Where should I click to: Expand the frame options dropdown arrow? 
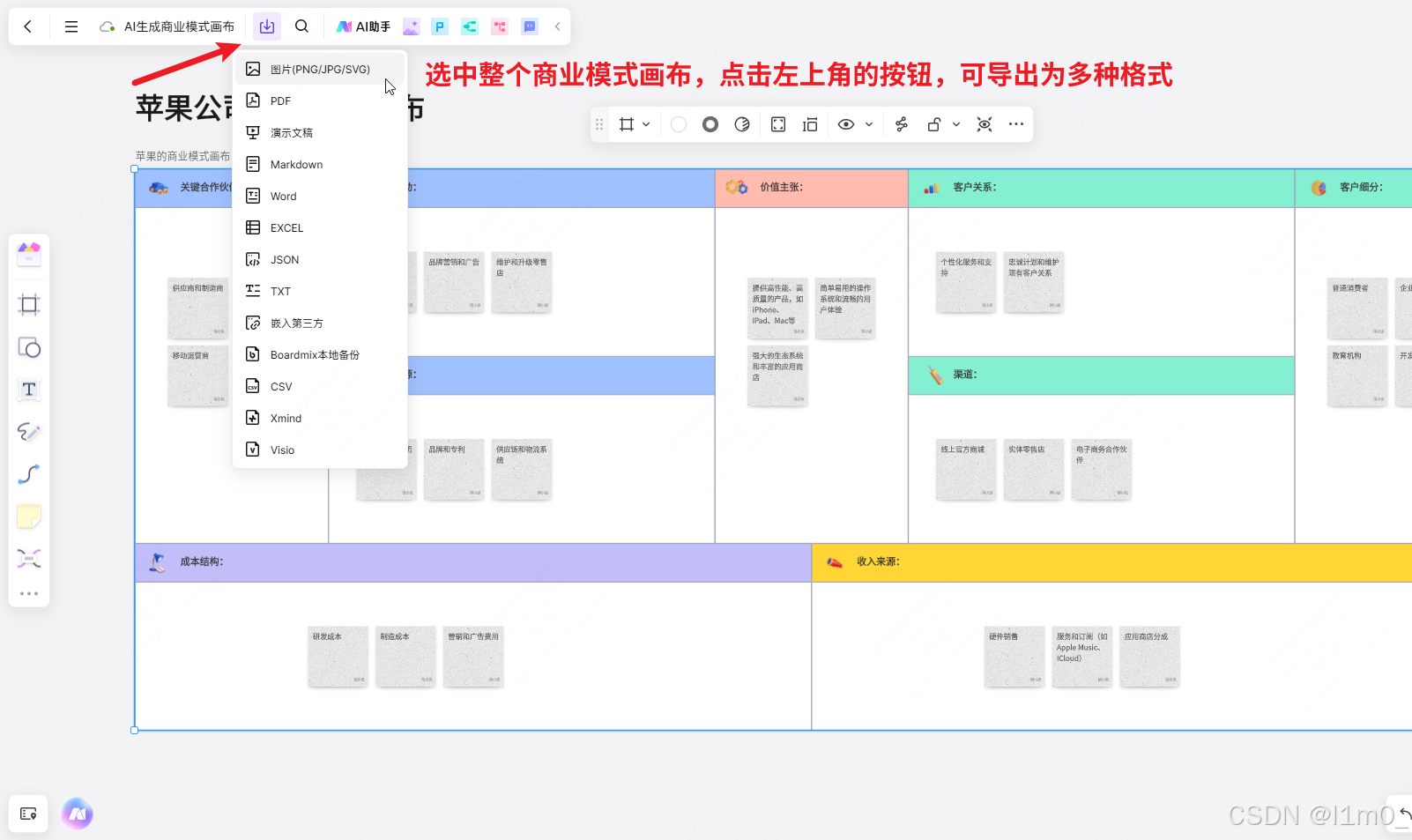[646, 124]
